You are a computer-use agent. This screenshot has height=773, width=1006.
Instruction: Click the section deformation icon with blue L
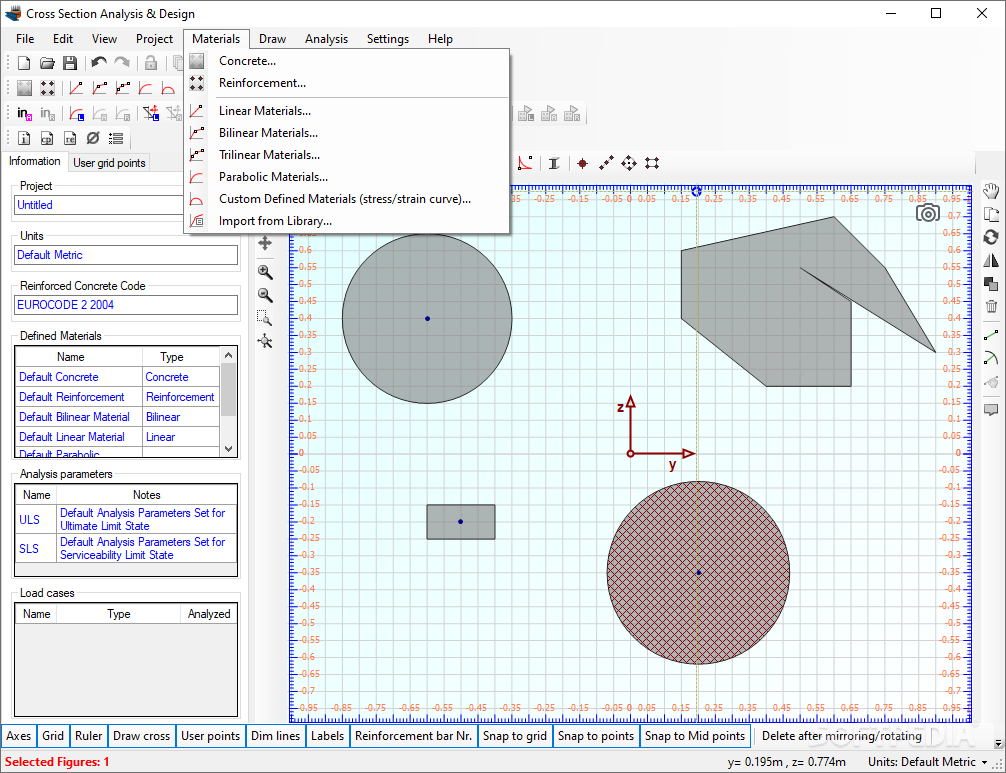[x=151, y=114]
